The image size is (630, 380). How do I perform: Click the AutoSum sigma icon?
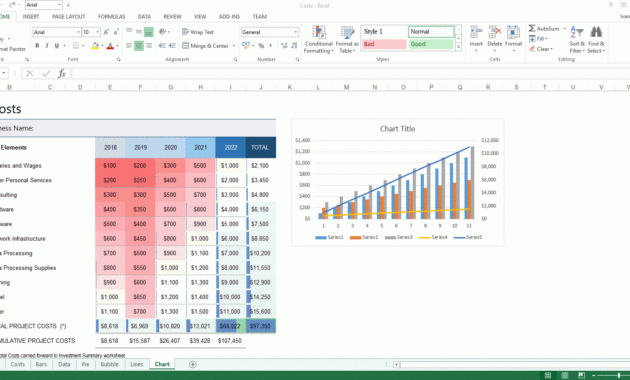tap(532, 29)
